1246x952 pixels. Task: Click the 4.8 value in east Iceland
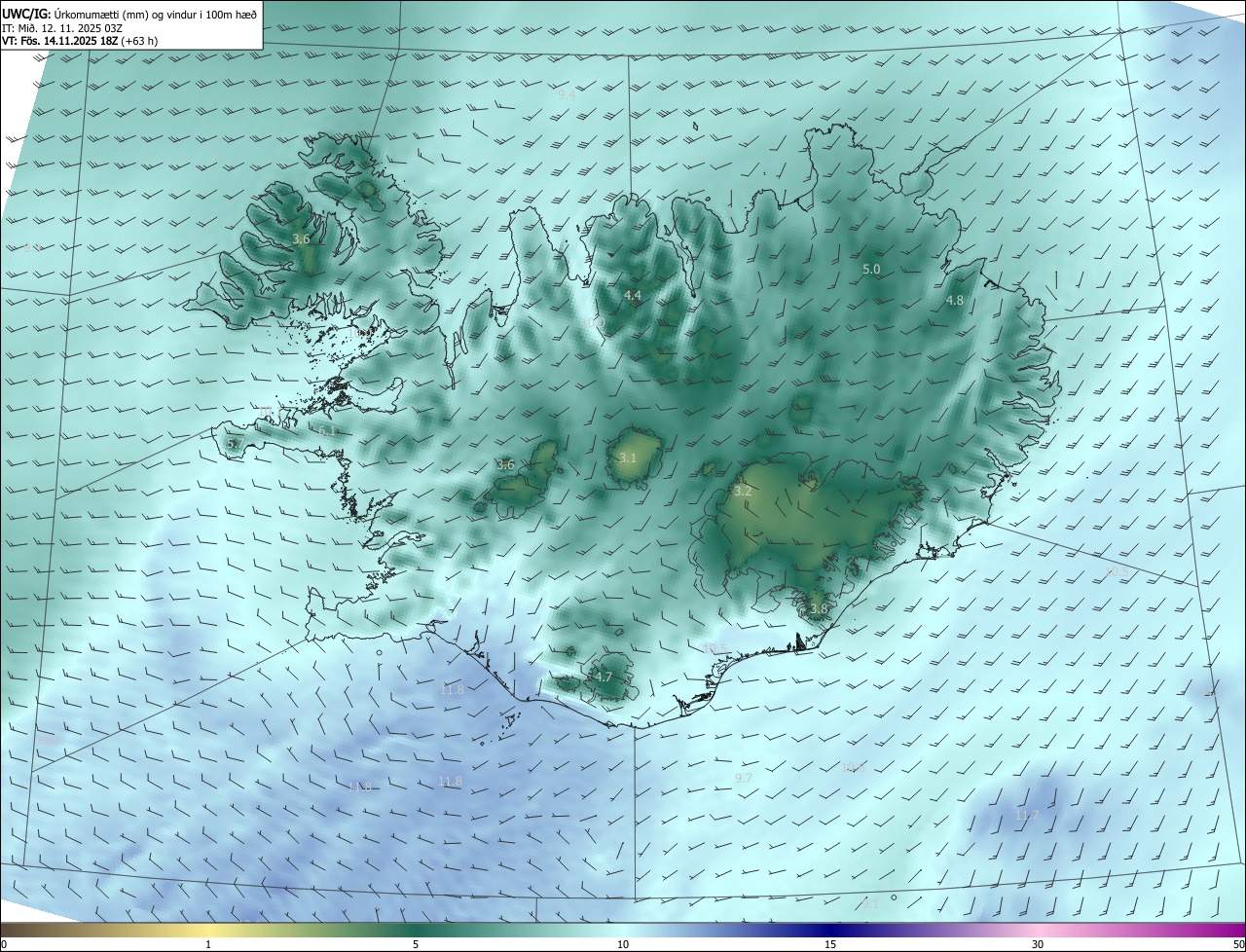coord(955,301)
